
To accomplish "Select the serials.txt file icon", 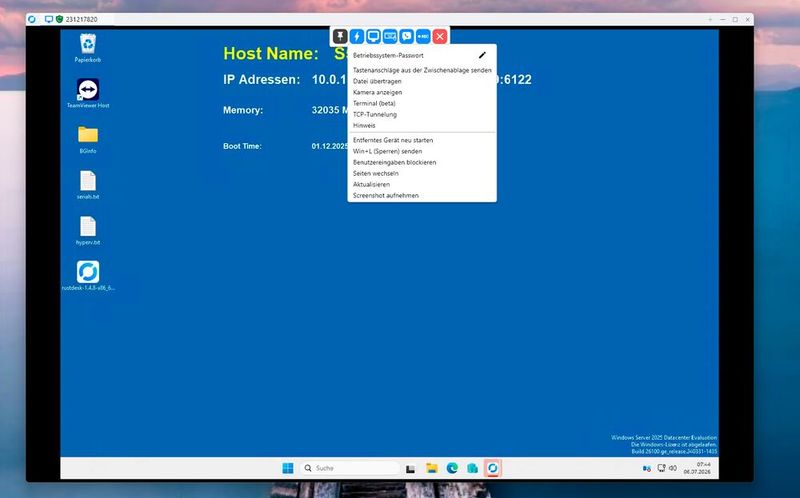I will tap(88, 185).
